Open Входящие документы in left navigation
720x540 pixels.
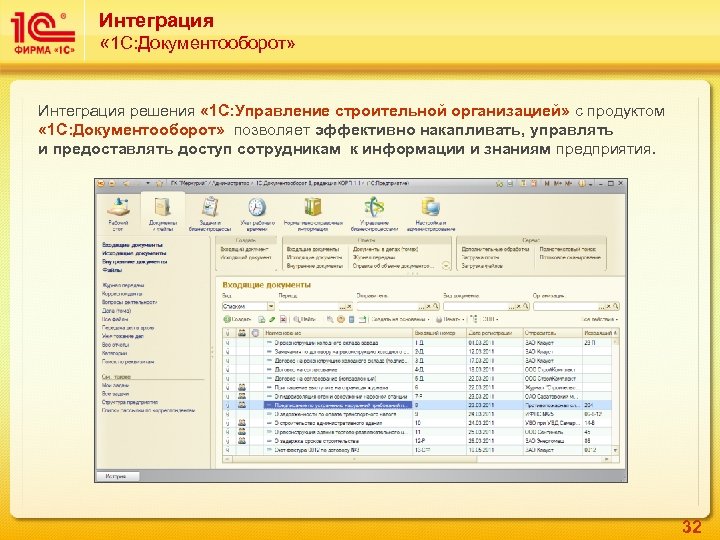click(132, 245)
